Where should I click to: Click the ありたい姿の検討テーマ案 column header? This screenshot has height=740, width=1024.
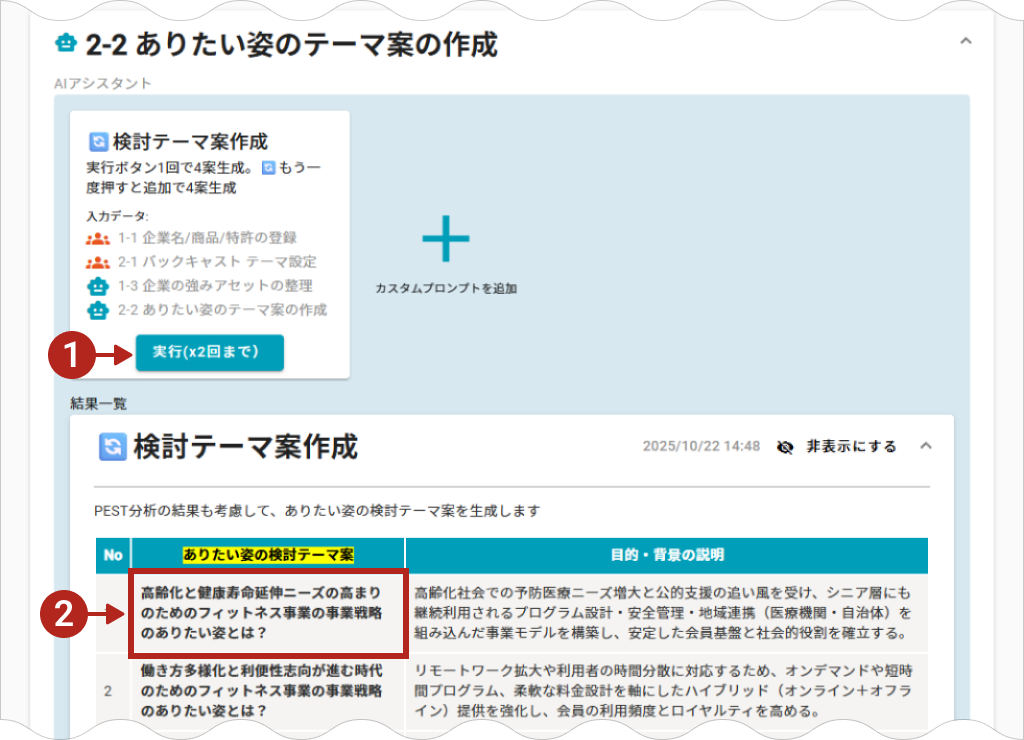(x=268, y=555)
